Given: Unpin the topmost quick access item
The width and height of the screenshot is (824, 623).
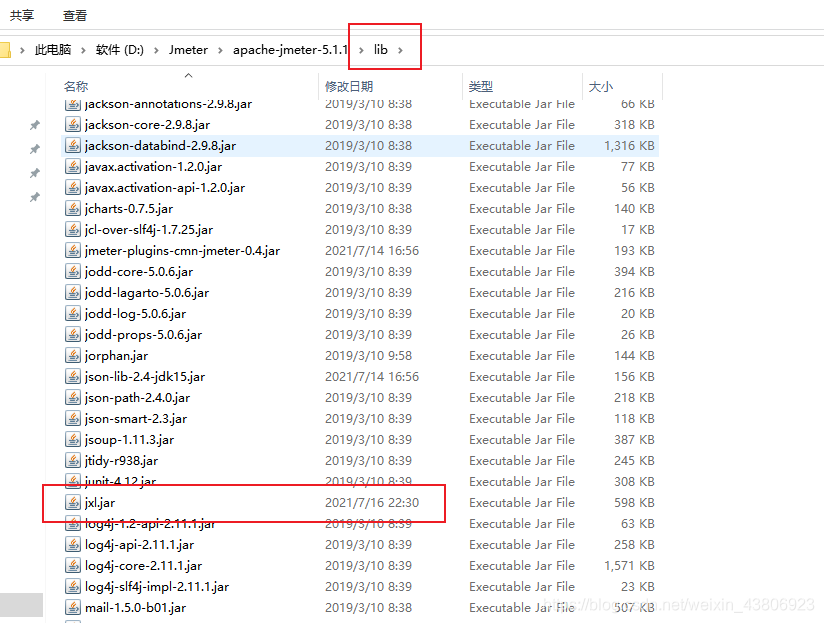Looking at the screenshot, I should point(35,124).
